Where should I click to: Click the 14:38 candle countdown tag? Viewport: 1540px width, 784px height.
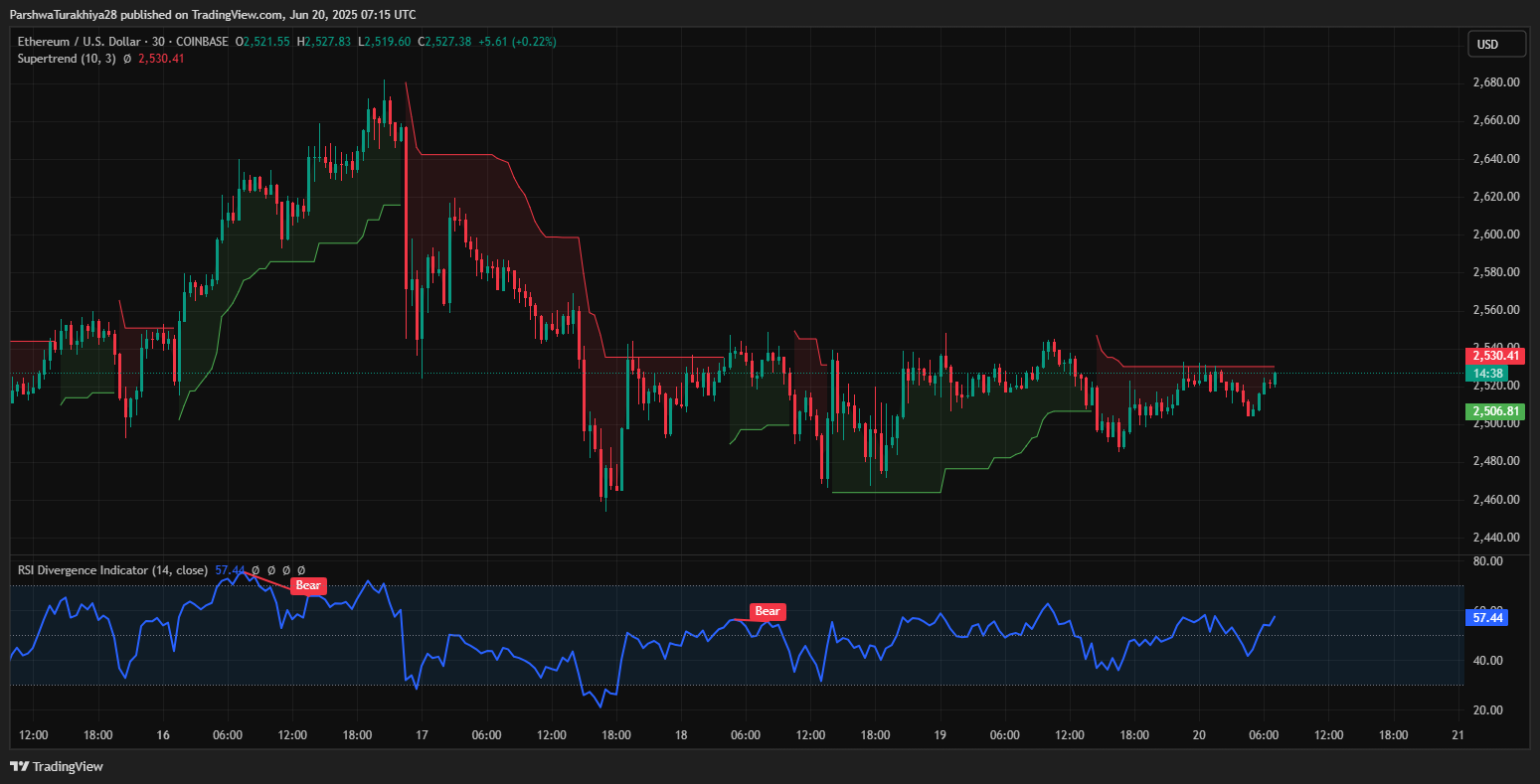[1489, 374]
